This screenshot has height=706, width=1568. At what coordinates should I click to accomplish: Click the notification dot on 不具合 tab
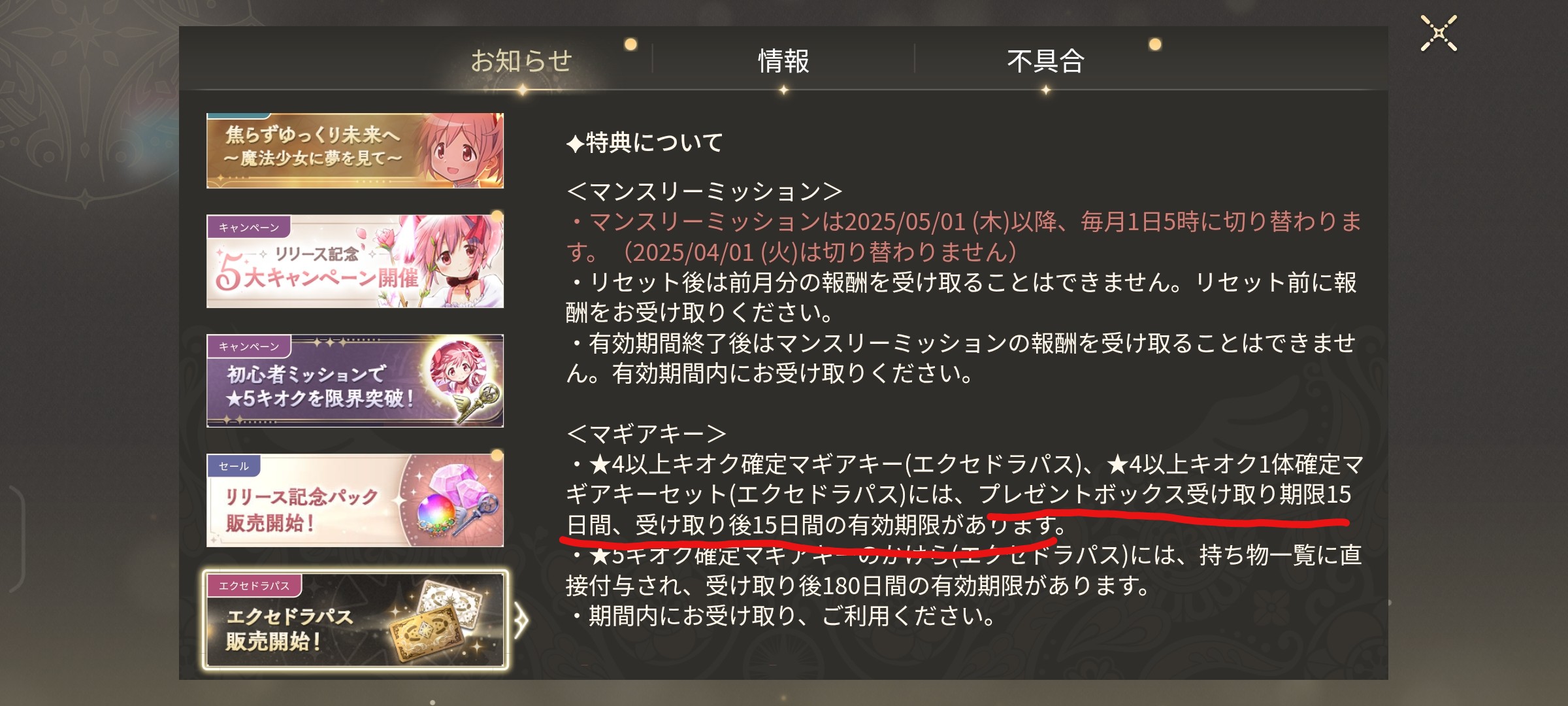(x=1155, y=44)
